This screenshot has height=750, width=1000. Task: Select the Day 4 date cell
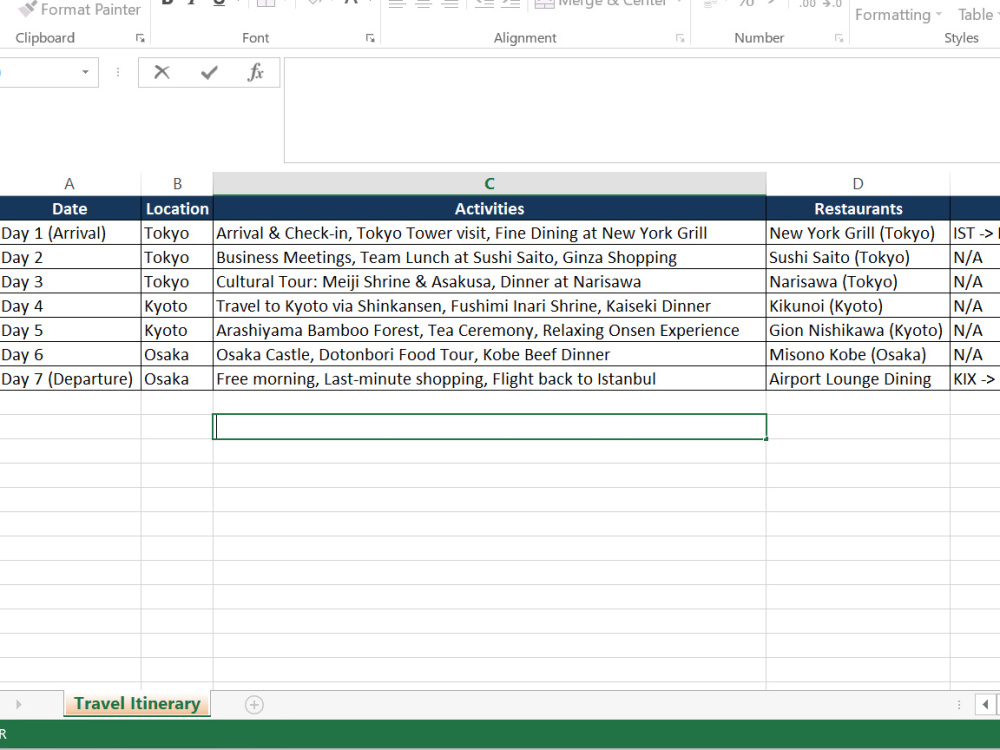tap(70, 305)
